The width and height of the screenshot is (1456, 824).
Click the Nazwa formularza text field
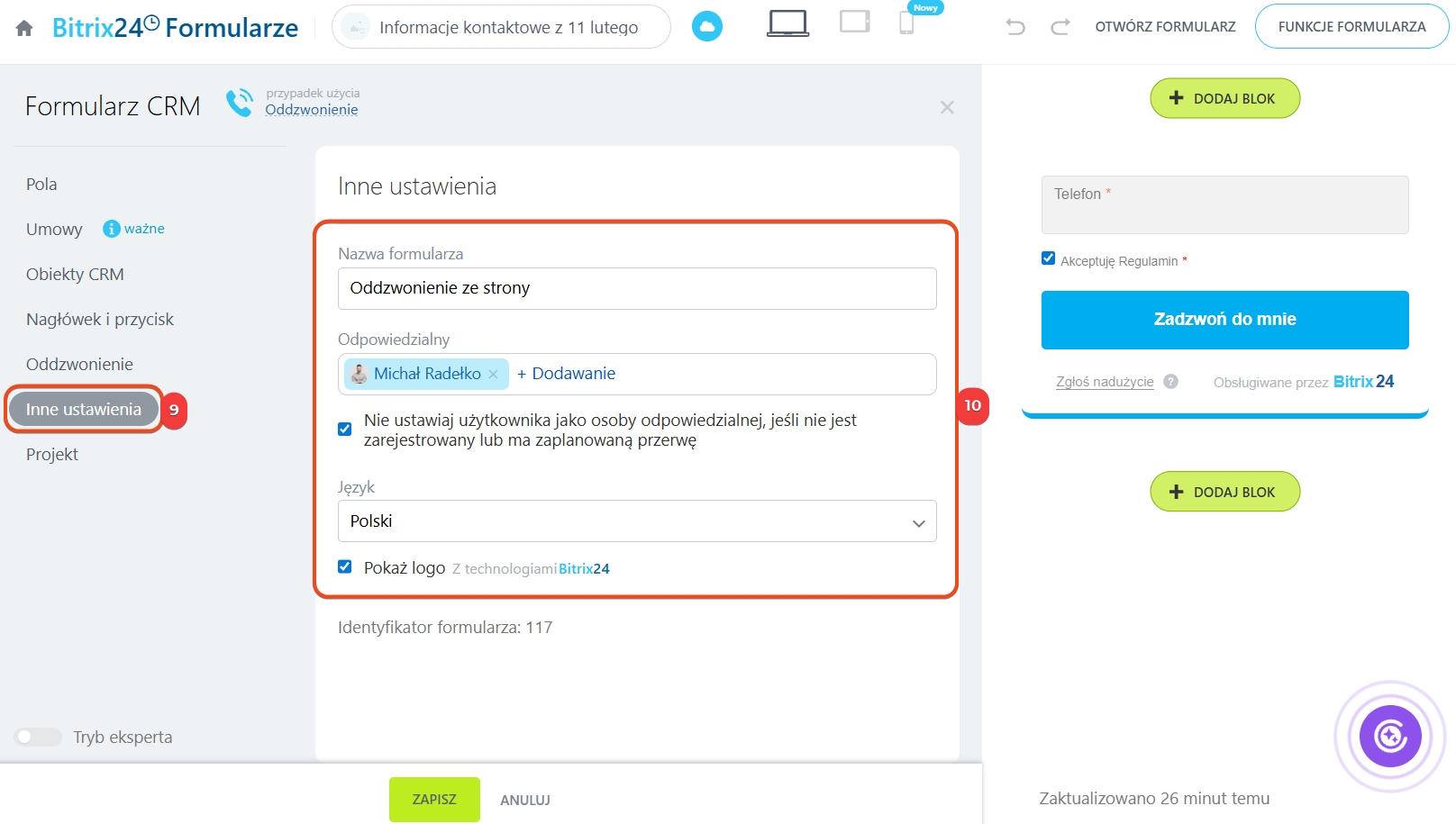(637, 288)
